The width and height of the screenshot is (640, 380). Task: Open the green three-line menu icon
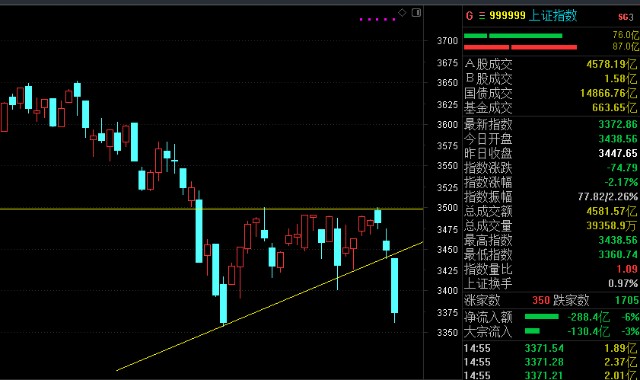point(482,16)
